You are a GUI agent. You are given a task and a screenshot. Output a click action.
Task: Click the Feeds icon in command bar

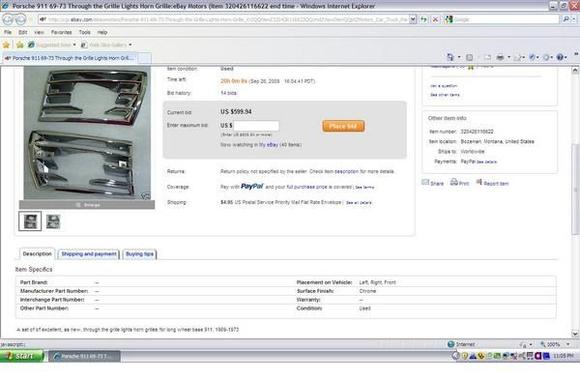click(x=469, y=57)
